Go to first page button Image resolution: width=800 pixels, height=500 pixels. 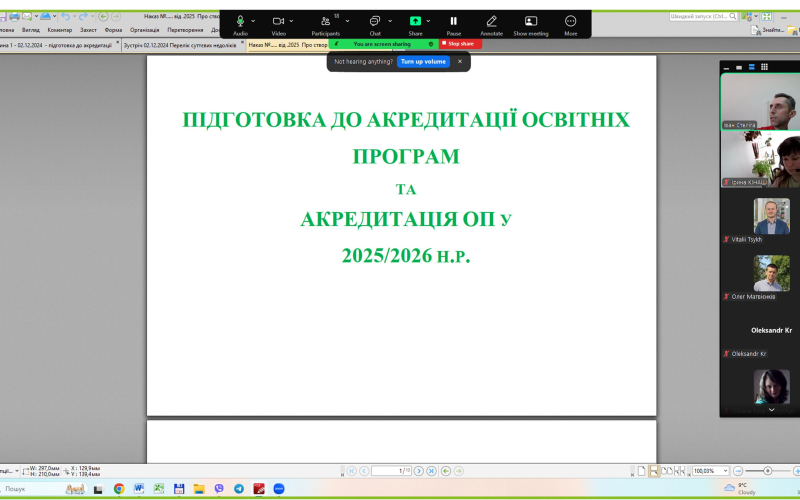pos(352,471)
